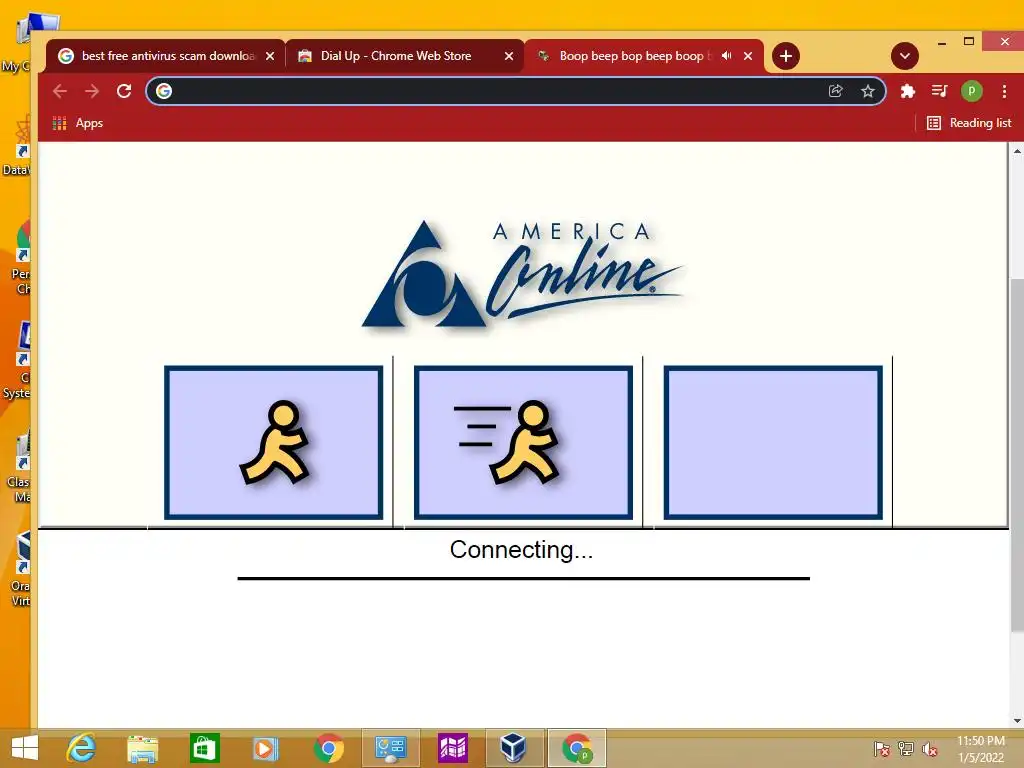This screenshot has width=1024, height=768.
Task: Click the muted volume tray icon
Action: click(930, 749)
